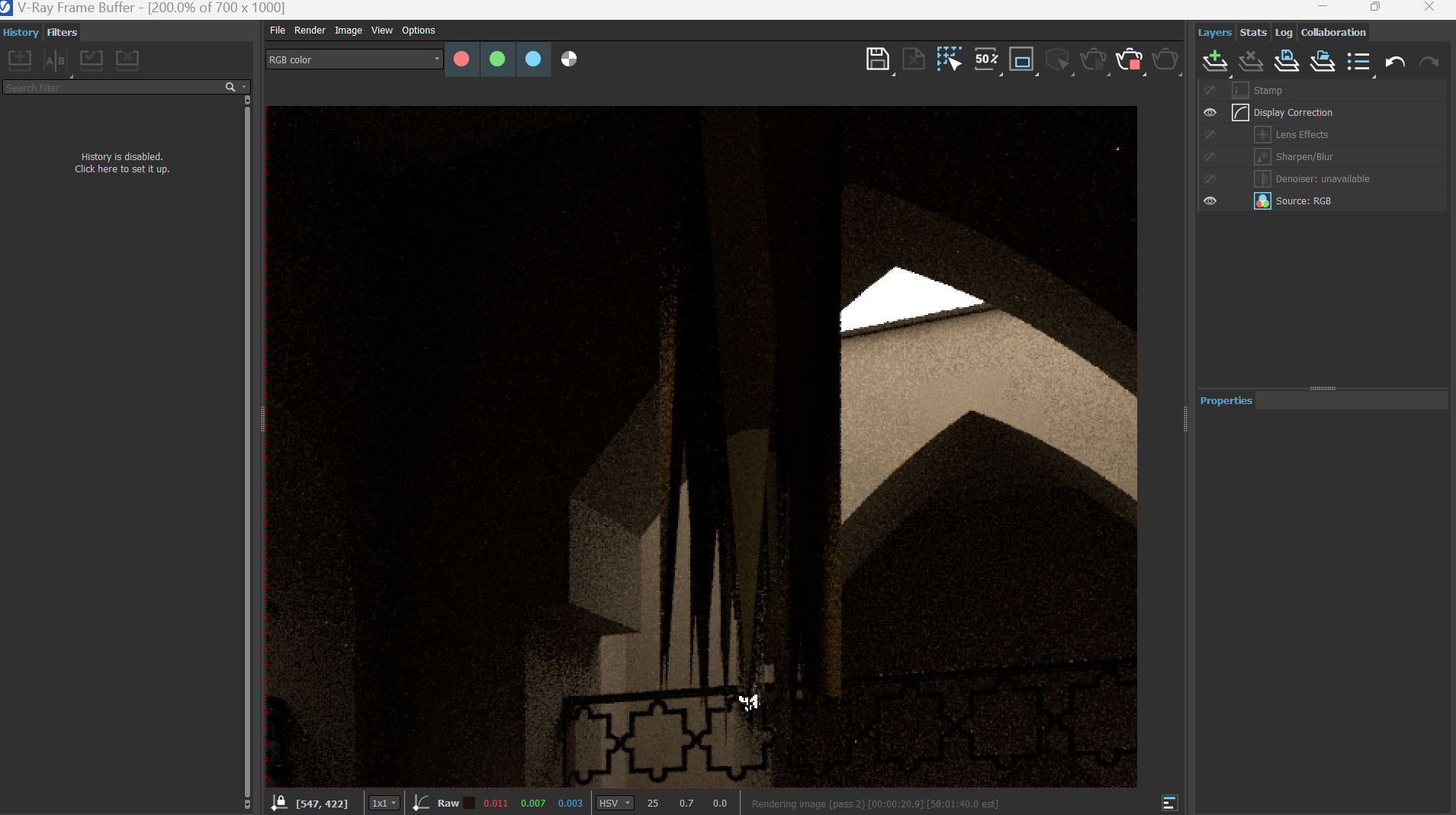Open the Options menu
Viewport: 1456px width, 815px height.
(419, 30)
